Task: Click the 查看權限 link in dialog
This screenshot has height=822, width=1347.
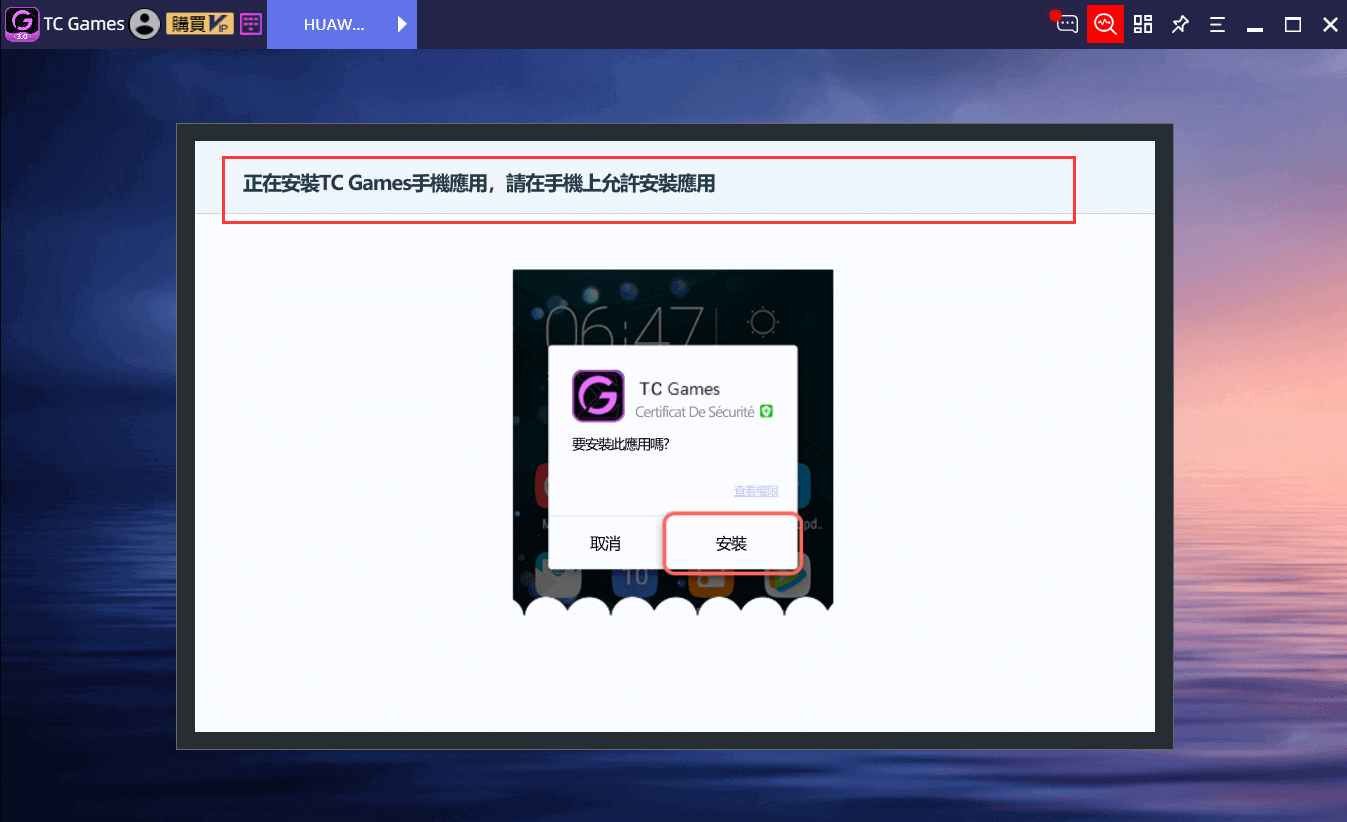Action: (756, 492)
